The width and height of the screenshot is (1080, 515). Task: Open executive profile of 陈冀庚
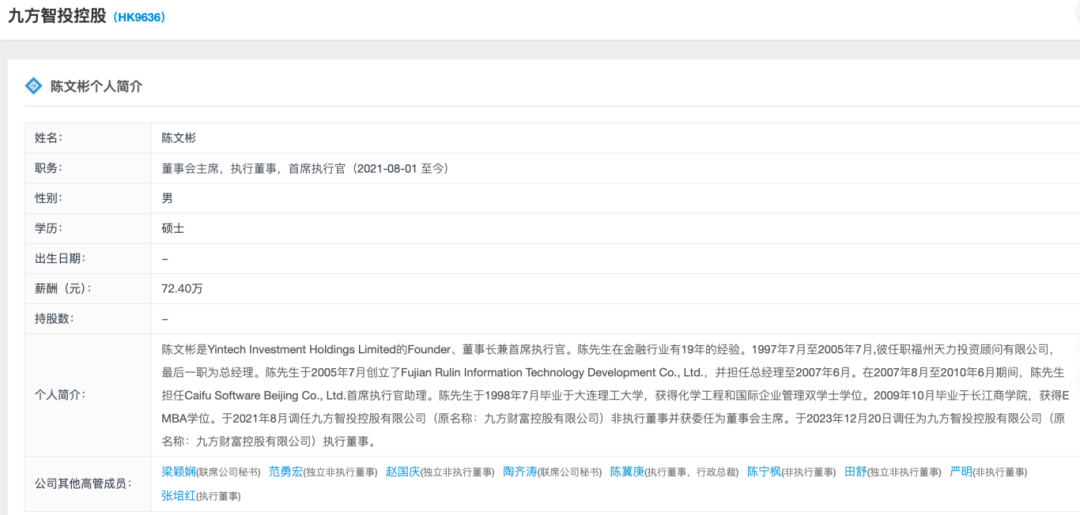pyautogui.click(x=627, y=472)
